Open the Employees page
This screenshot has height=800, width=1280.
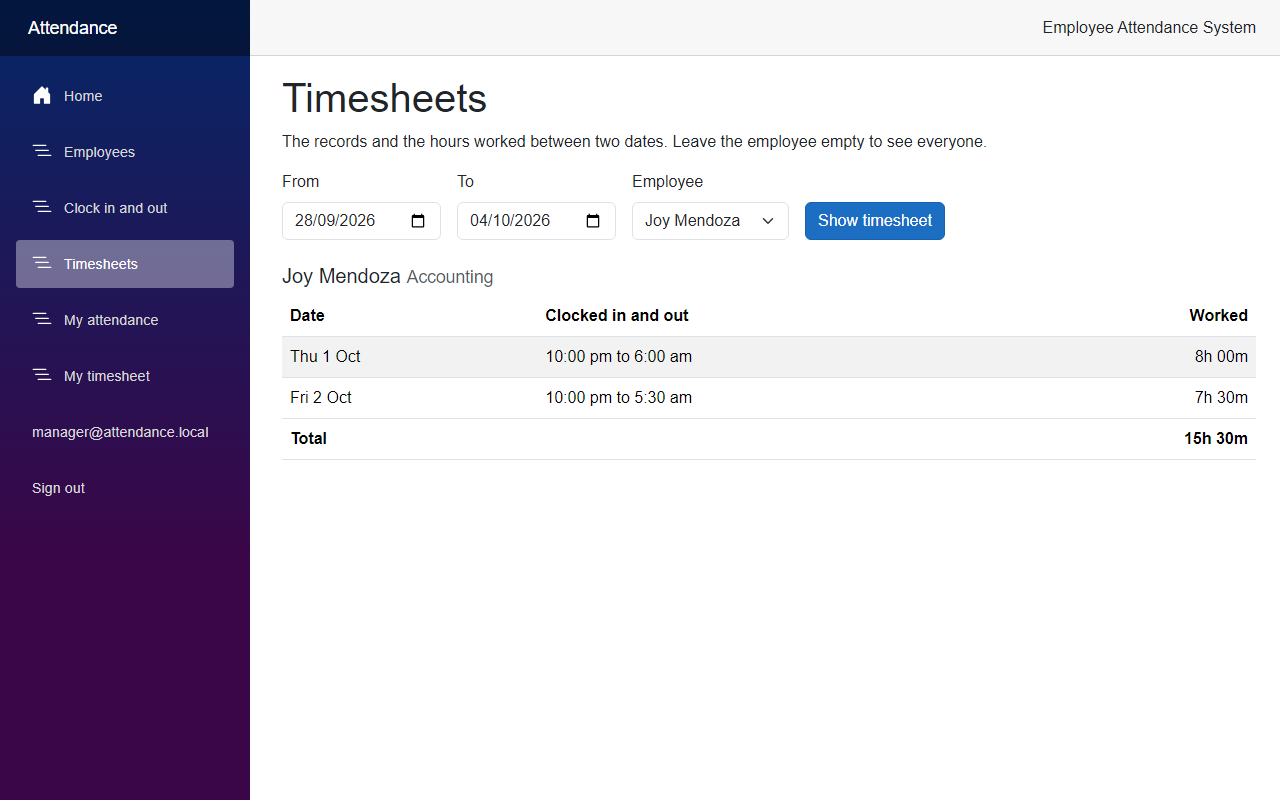pyautogui.click(x=125, y=152)
